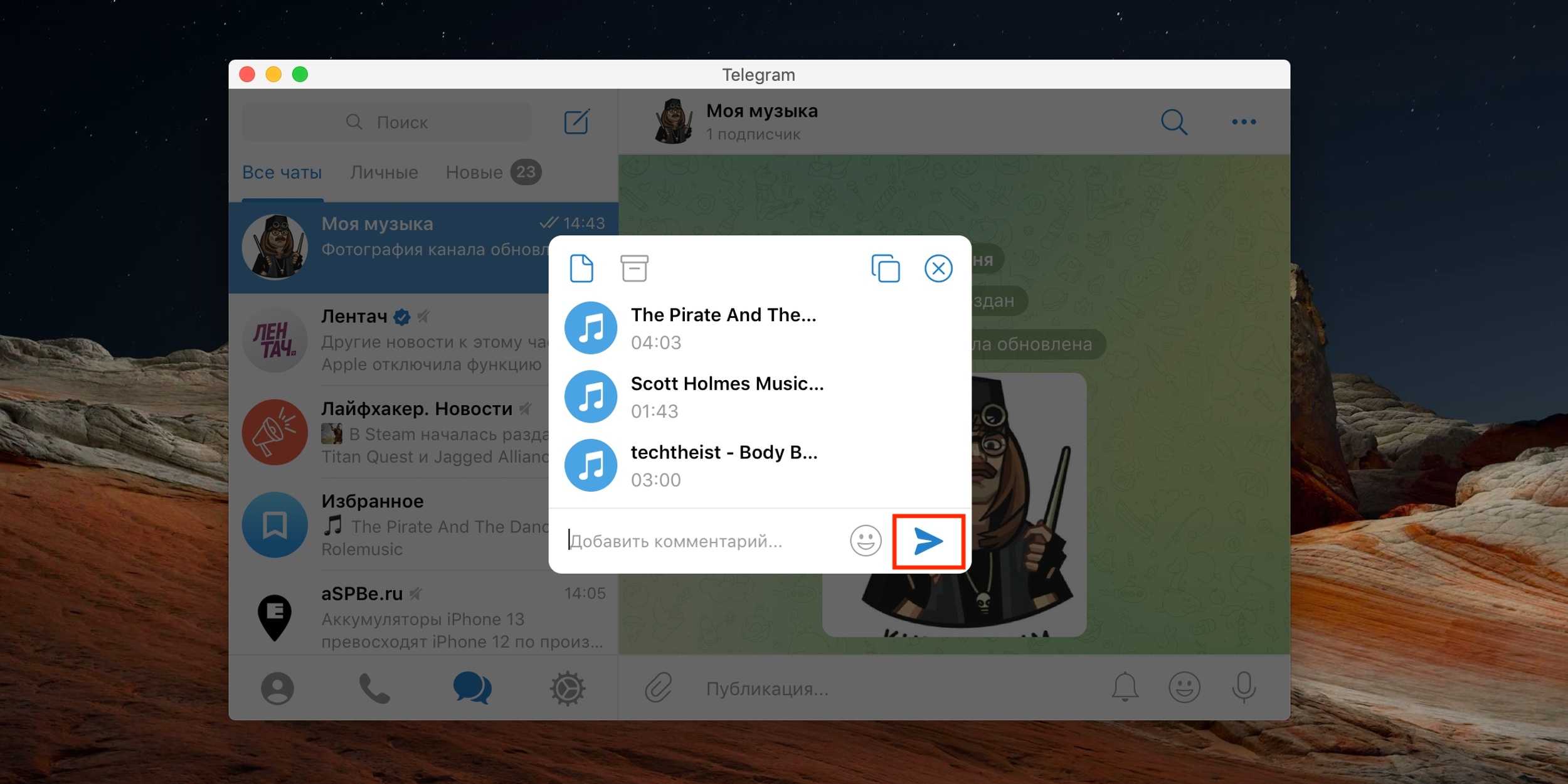Select the archive box icon in dialog

634,268
